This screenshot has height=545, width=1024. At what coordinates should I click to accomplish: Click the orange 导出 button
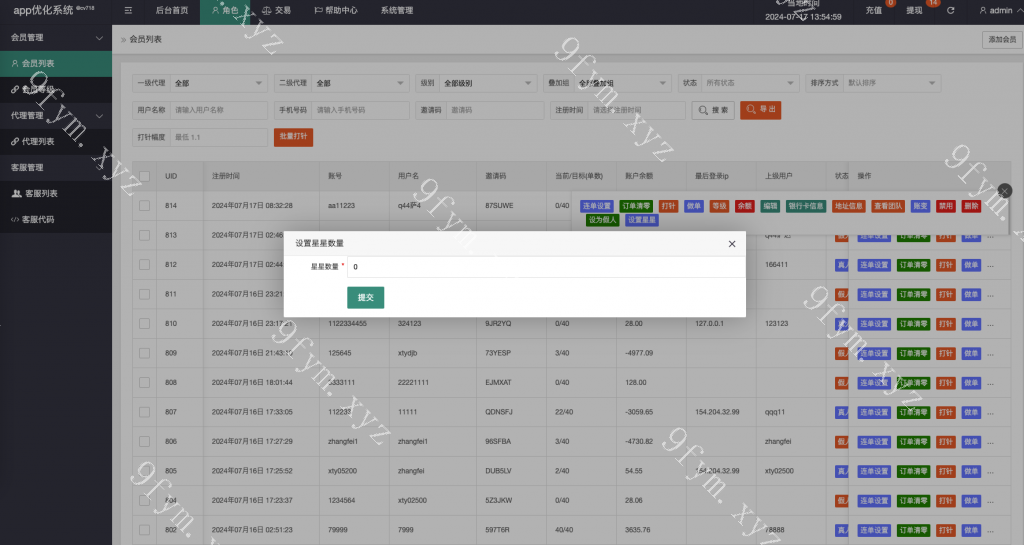coord(760,110)
